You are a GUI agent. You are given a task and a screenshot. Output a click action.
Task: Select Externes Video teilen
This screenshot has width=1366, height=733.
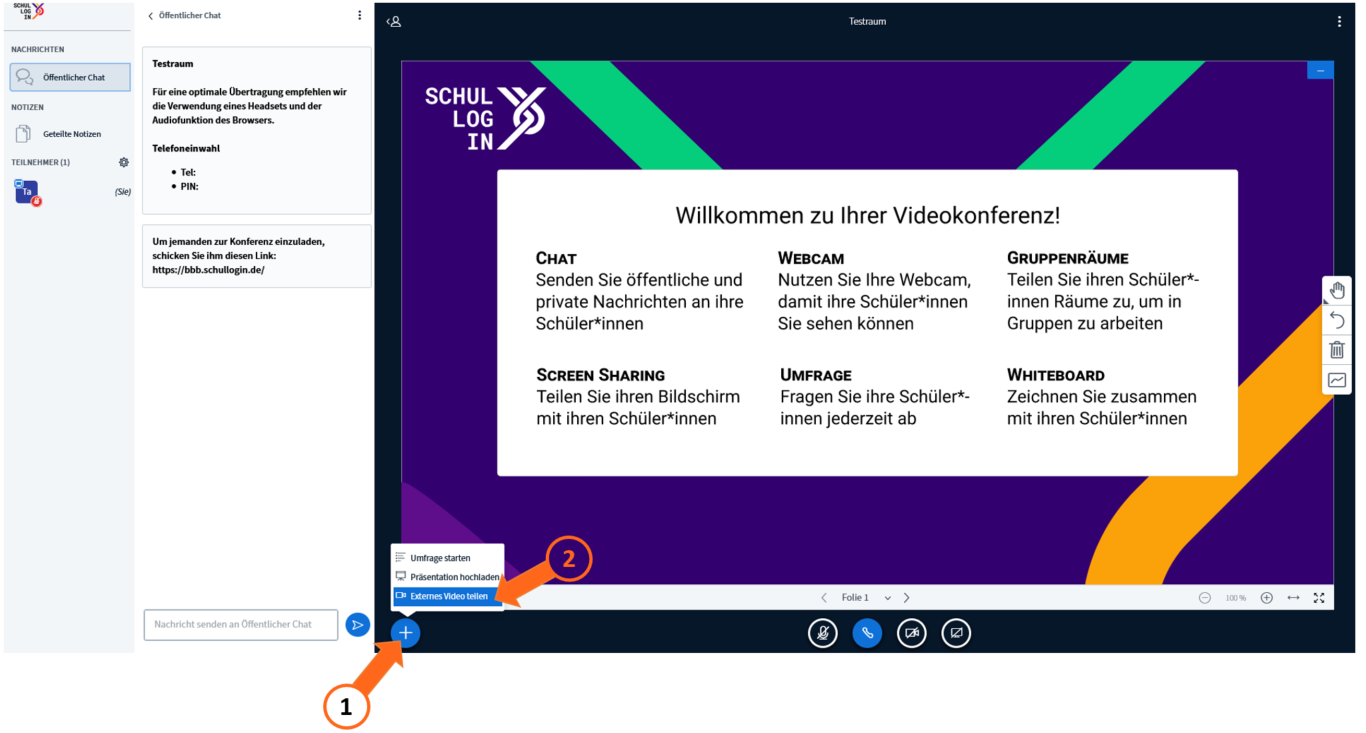[447, 596]
